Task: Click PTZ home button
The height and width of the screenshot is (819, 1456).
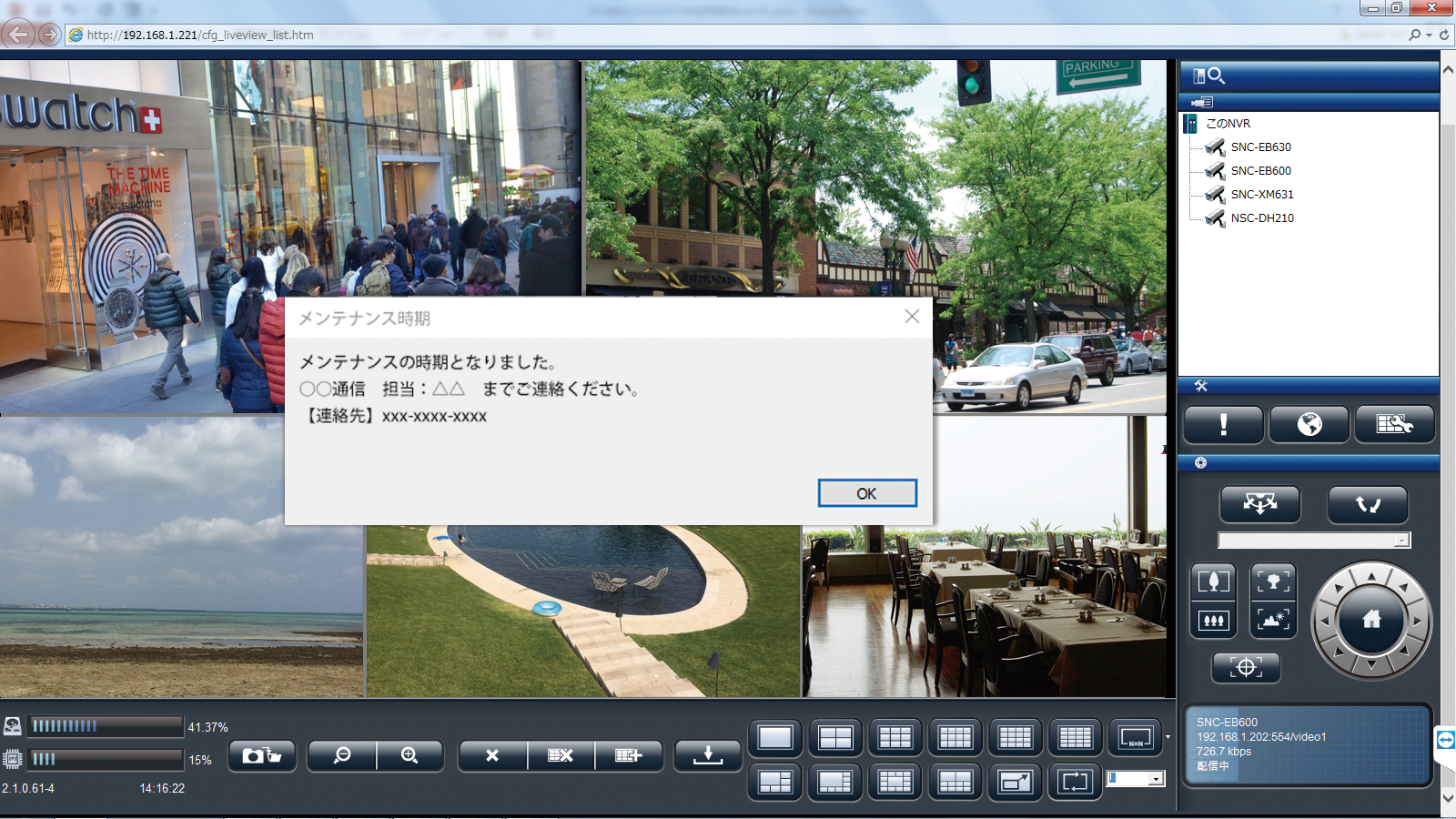Action: pyautogui.click(x=1371, y=621)
